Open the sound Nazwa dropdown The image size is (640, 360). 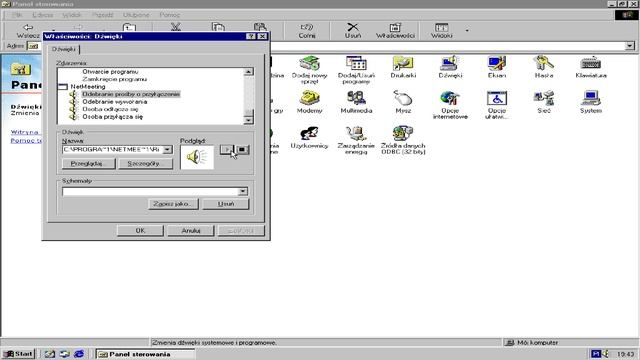167,150
